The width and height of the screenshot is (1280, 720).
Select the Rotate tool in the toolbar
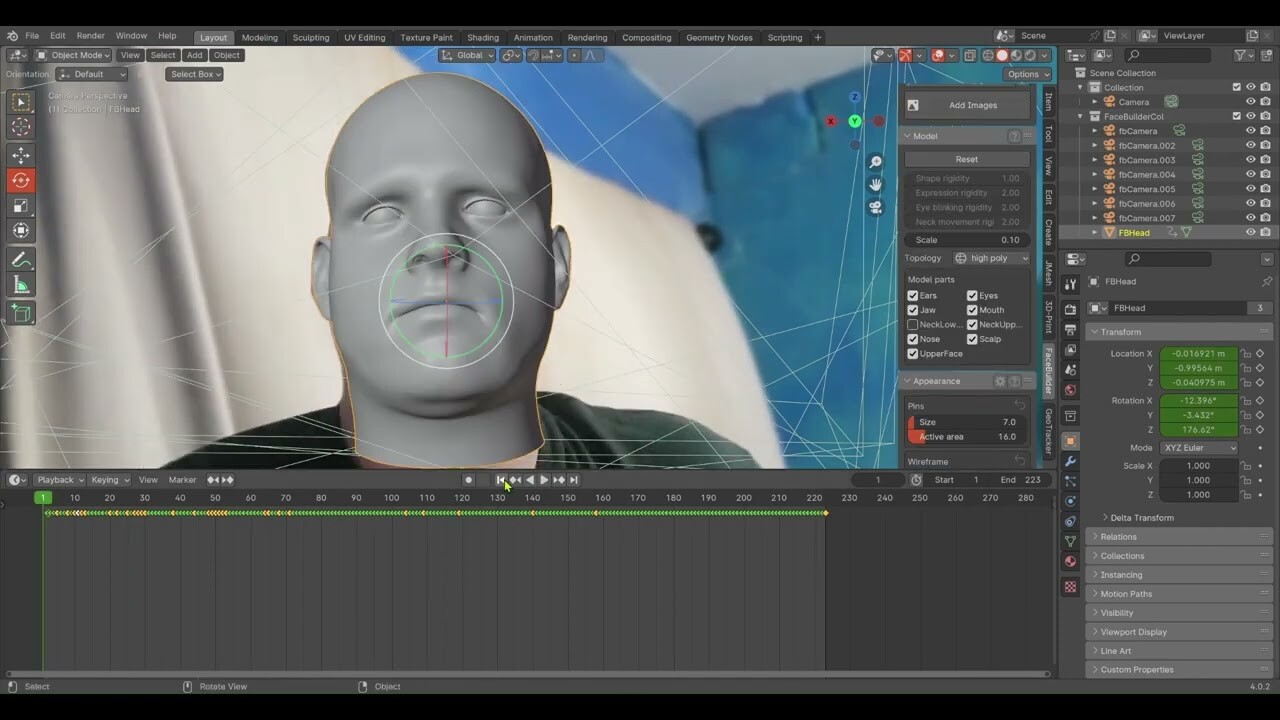[20, 180]
